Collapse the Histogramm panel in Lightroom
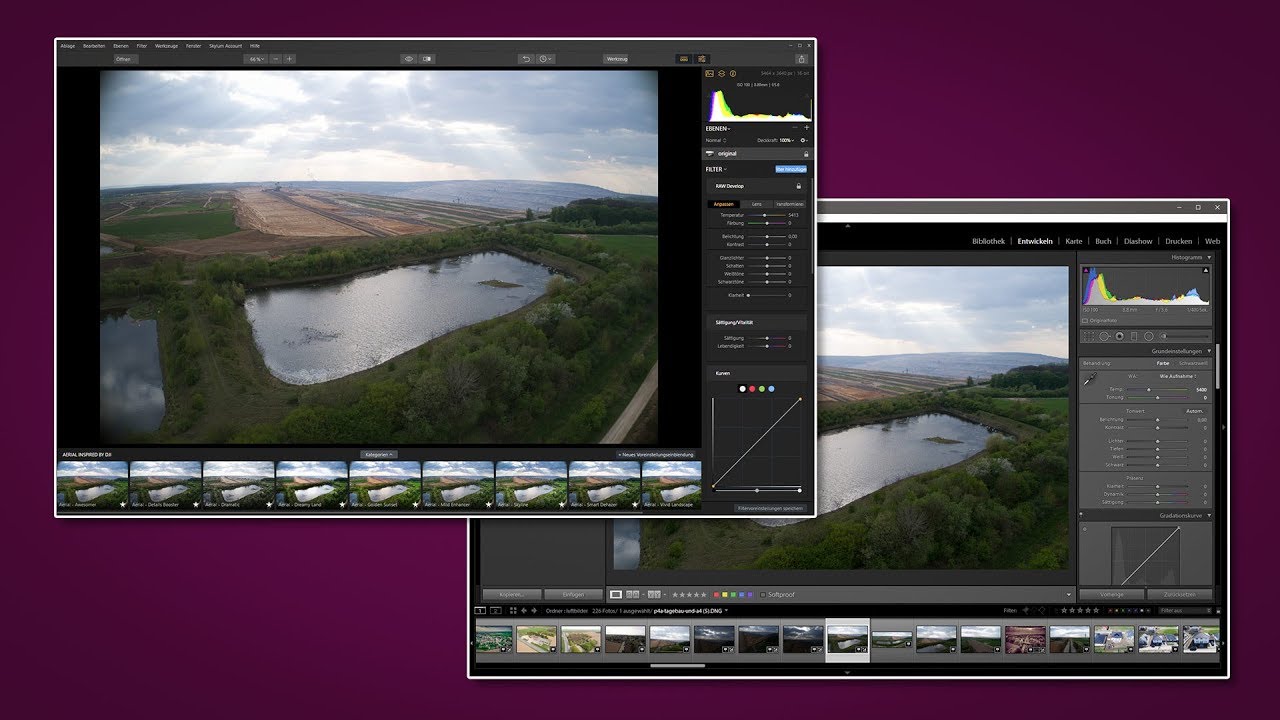The width and height of the screenshot is (1280, 720). coord(1208,258)
